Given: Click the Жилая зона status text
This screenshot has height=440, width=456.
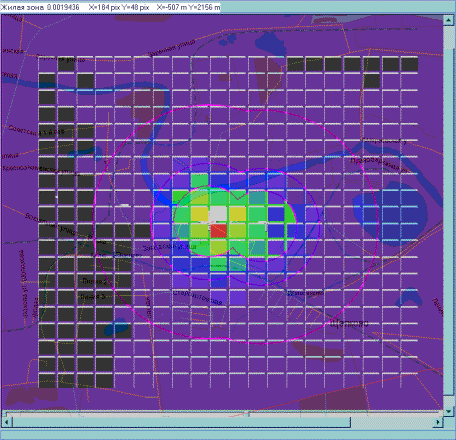Looking at the screenshot, I should coord(22,7).
